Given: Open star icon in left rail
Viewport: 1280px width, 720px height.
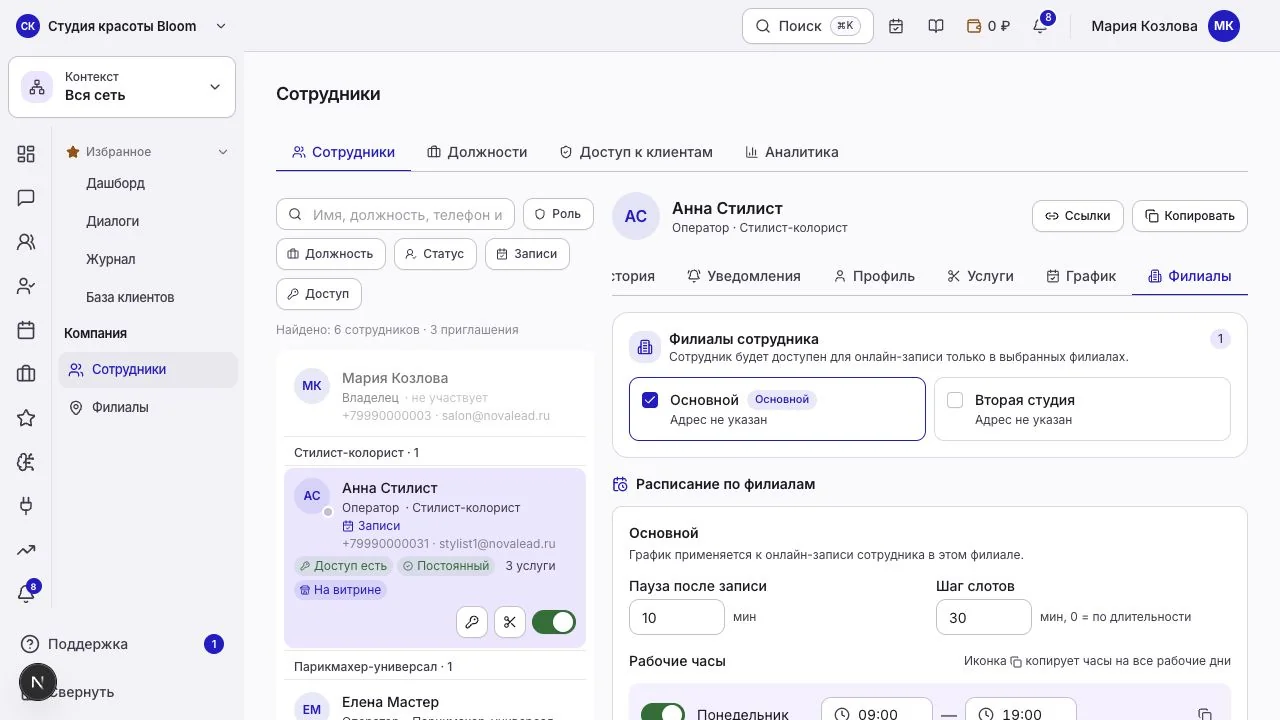Looking at the screenshot, I should coord(26,418).
